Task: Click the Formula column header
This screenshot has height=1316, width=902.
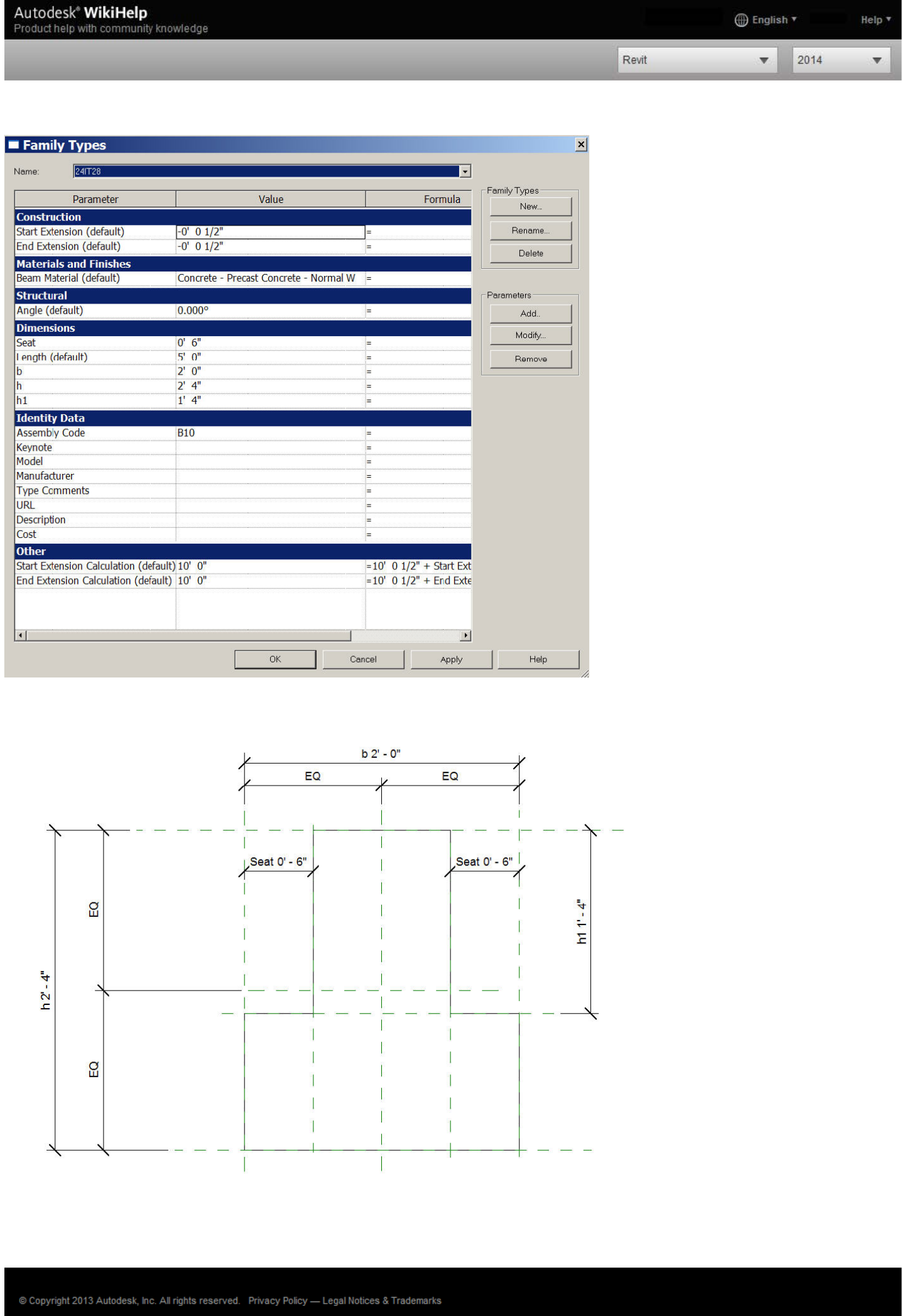Action: 418,199
